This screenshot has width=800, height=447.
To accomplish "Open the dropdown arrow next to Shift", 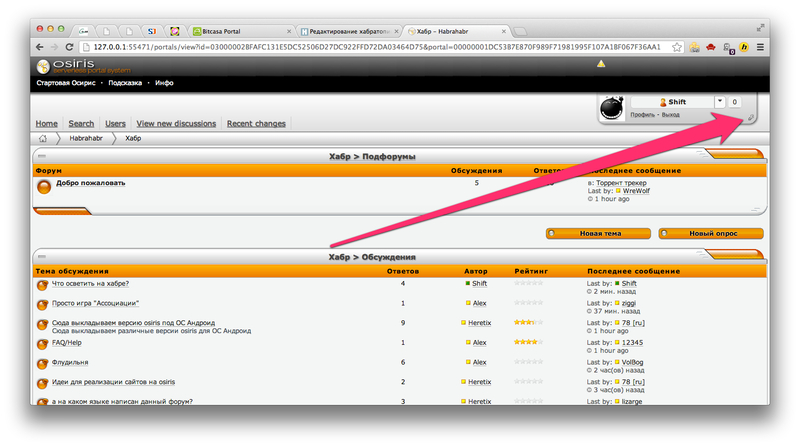I will point(719,102).
